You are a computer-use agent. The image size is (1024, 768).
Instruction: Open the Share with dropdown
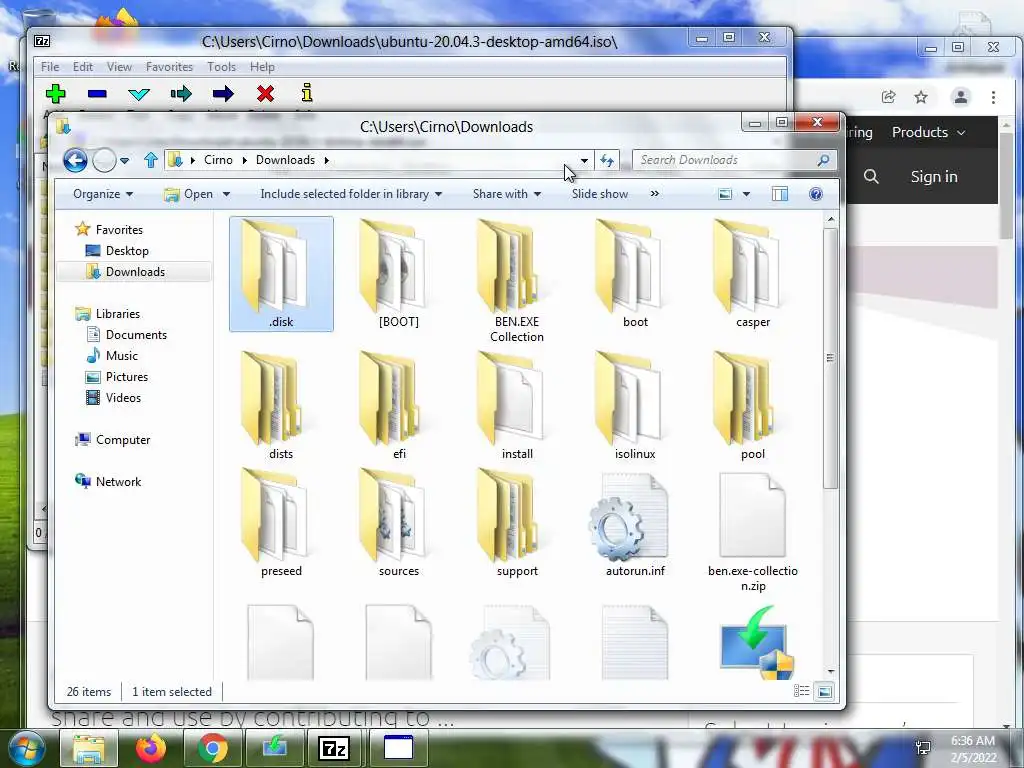coord(507,194)
